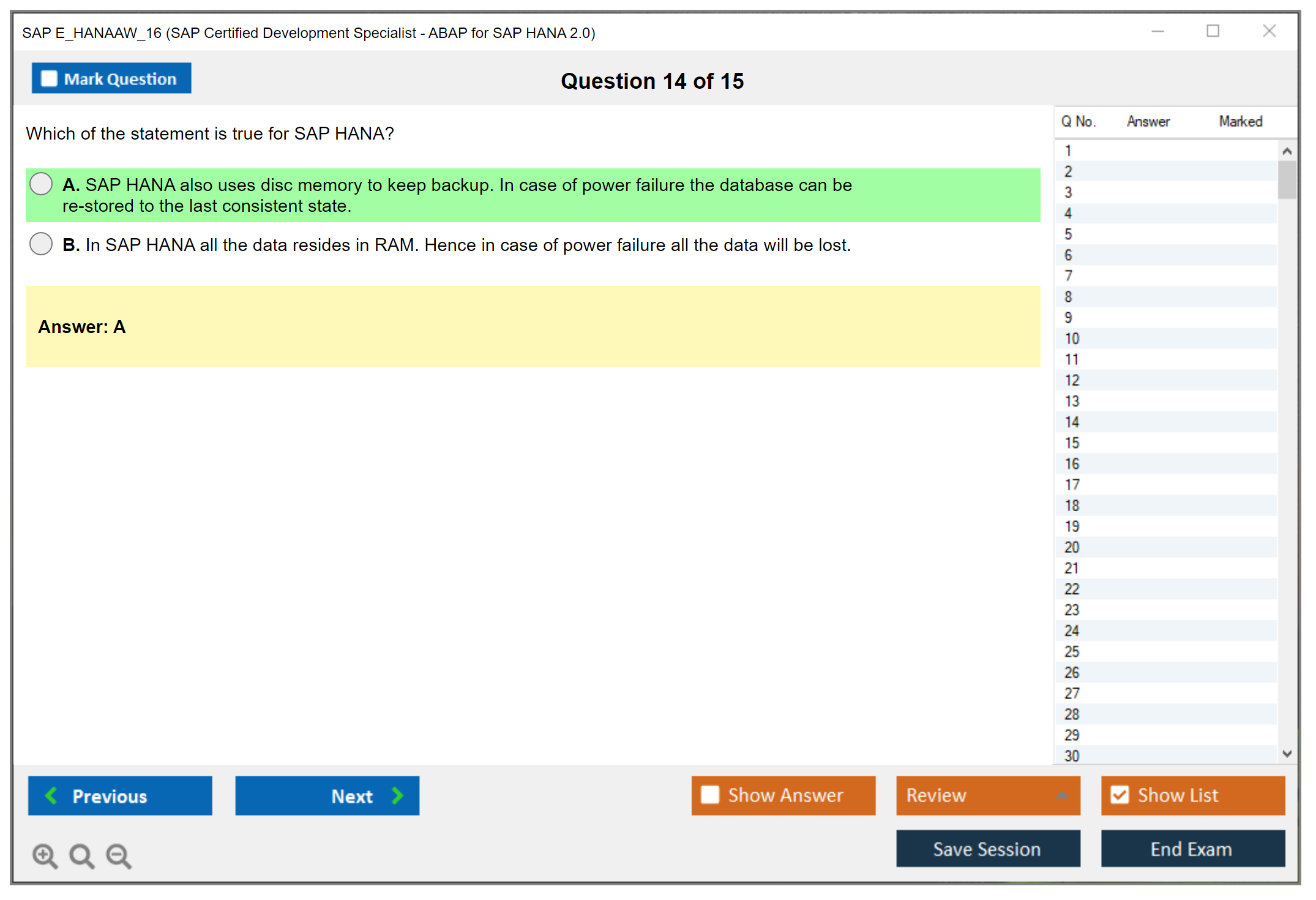Check the Mark Question checkbox
The height and width of the screenshot is (900, 1316).
[49, 79]
